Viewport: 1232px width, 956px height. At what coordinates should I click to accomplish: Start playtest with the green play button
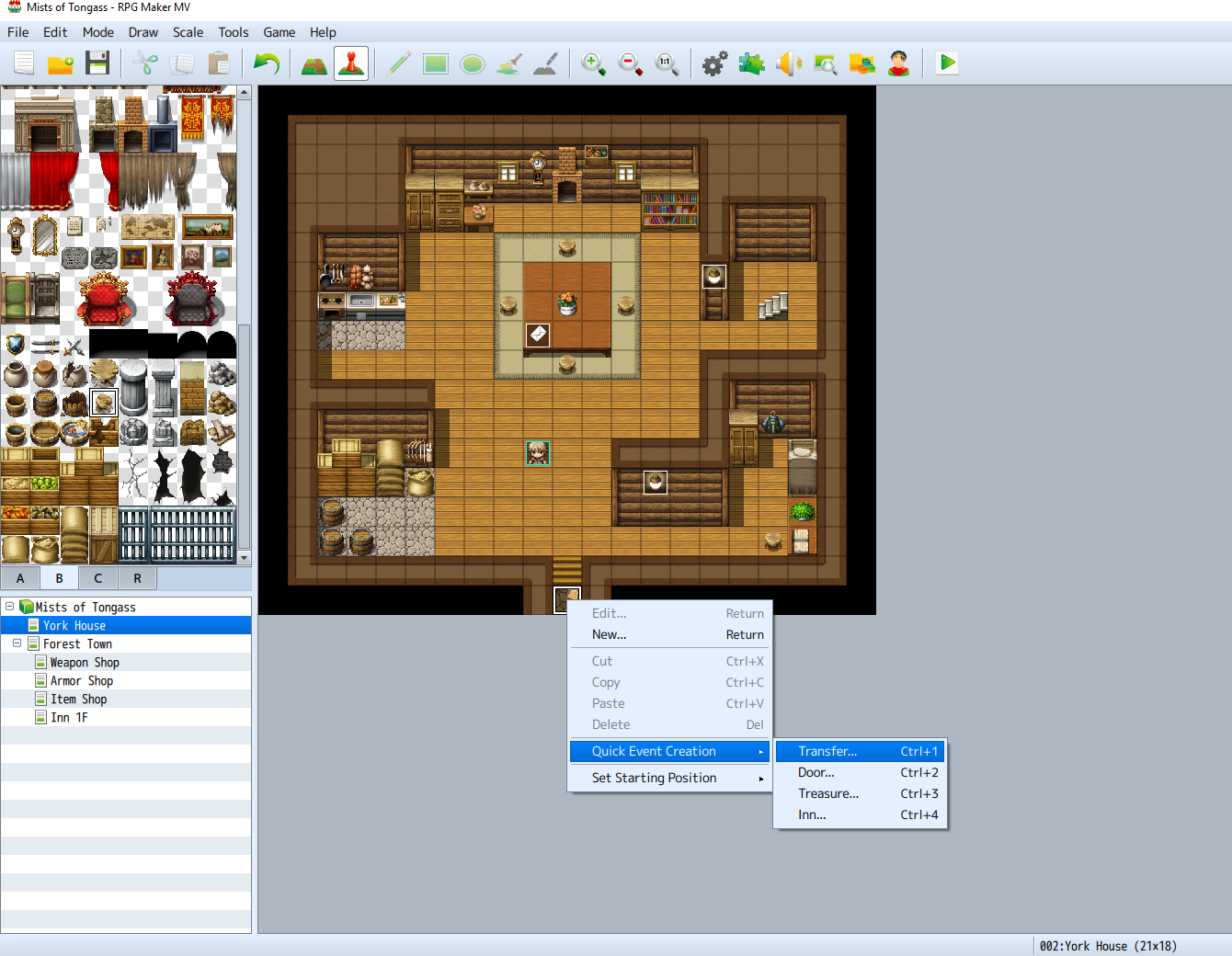tap(947, 63)
